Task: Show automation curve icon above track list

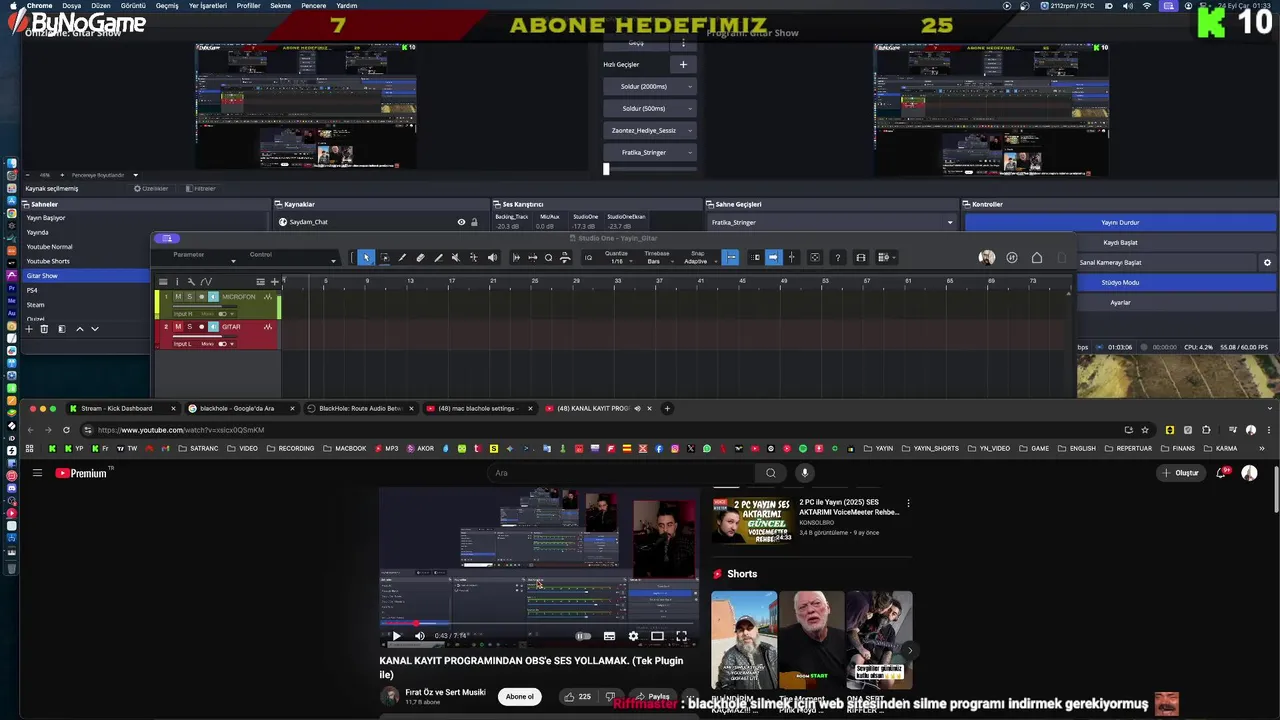Action: pyautogui.click(x=206, y=282)
